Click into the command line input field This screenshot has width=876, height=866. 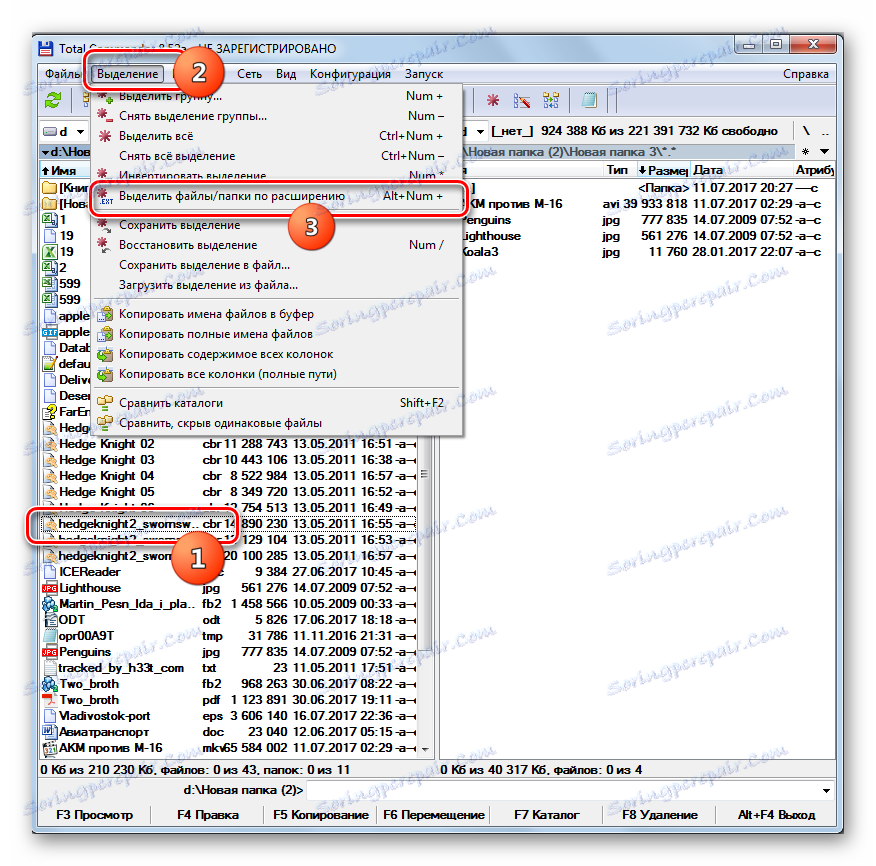pos(561,791)
